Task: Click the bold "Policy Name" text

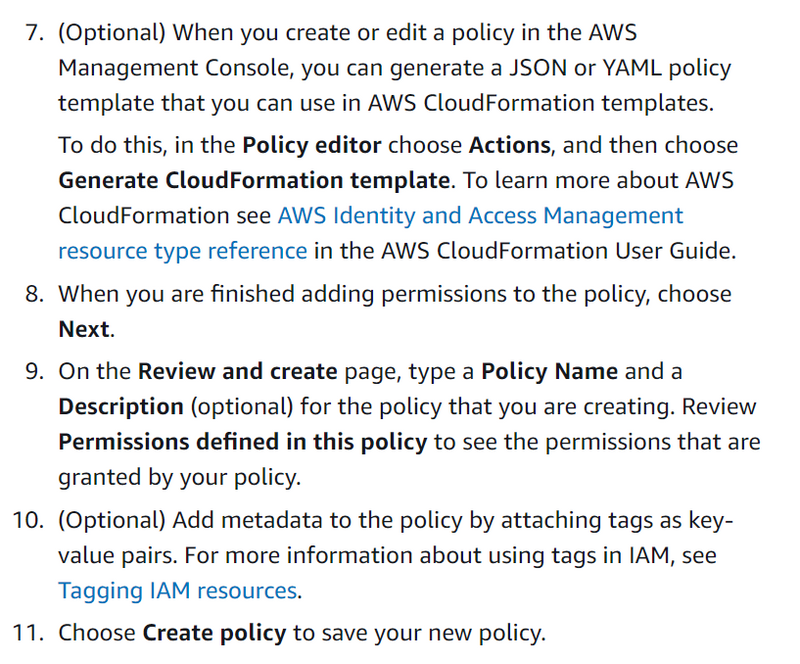Action: [x=549, y=372]
